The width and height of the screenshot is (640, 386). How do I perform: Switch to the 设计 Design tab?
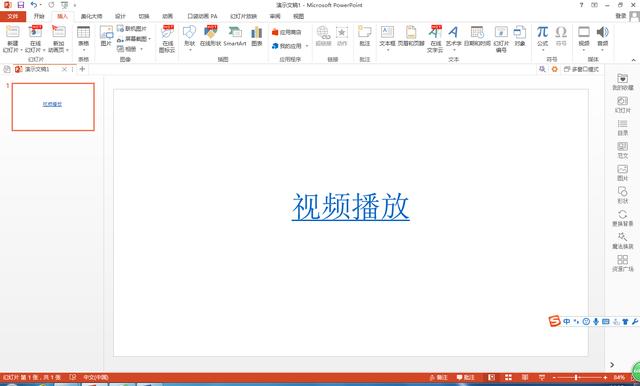pos(120,16)
